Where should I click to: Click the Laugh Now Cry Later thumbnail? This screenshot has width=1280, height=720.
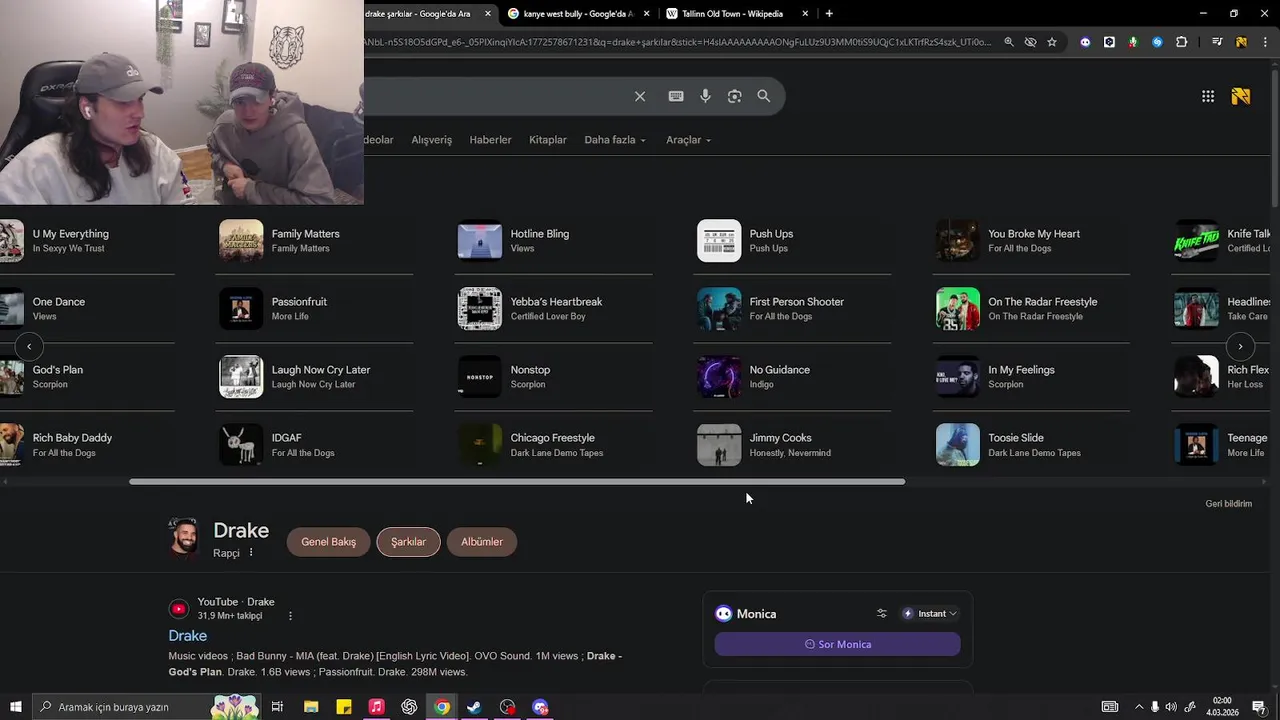pyautogui.click(x=241, y=377)
